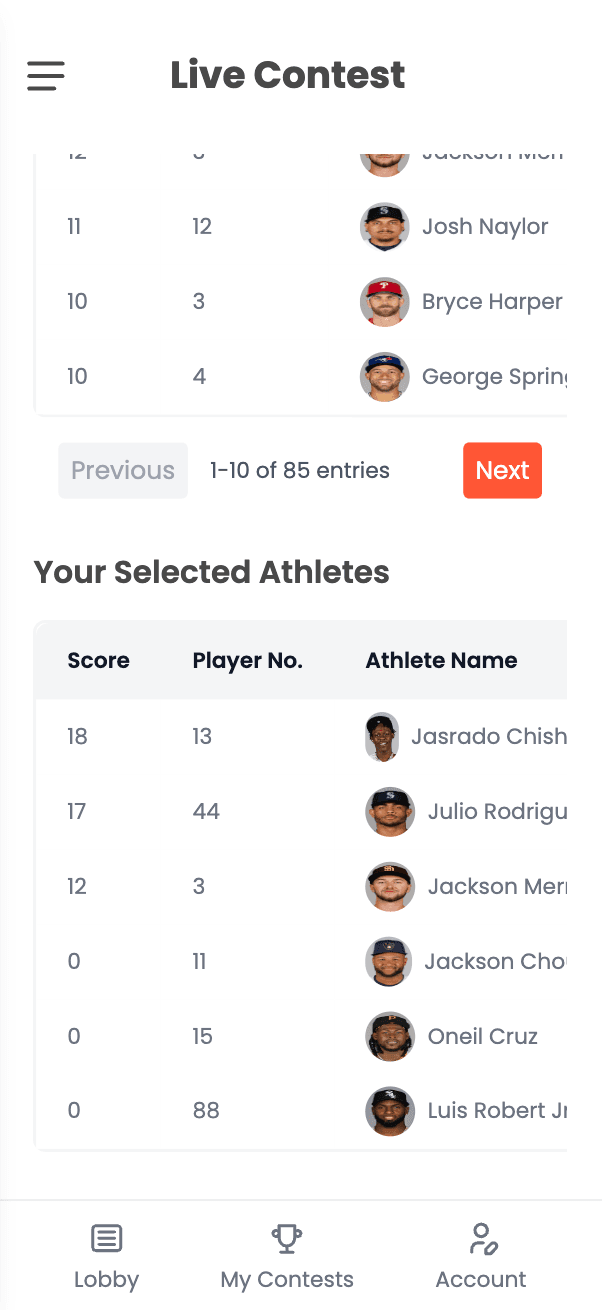602x1310 pixels.
Task: Click Oneil Cruz's avatar image
Action: (x=389, y=1037)
